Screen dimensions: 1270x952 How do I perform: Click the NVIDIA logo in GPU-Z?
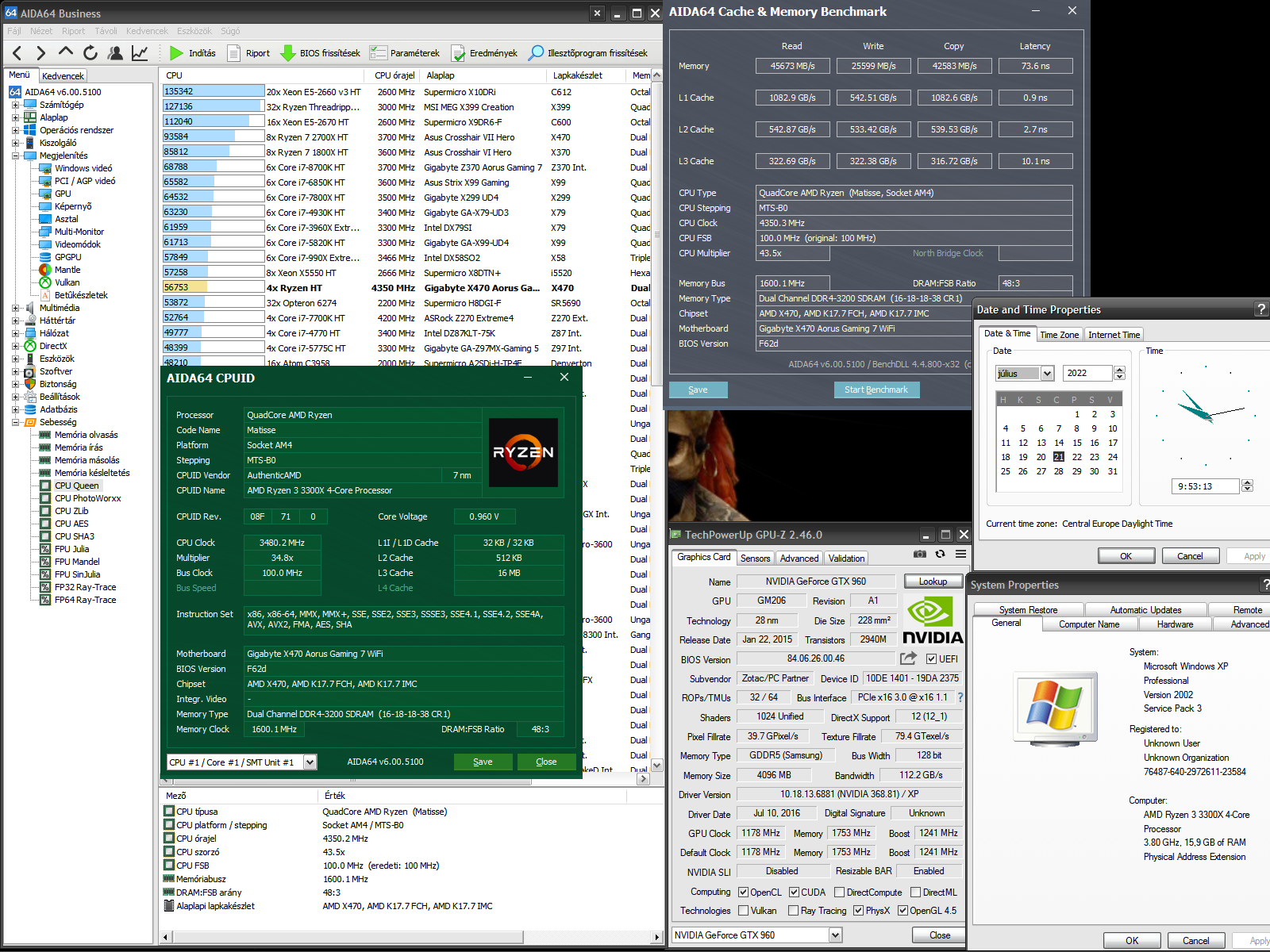[933, 620]
